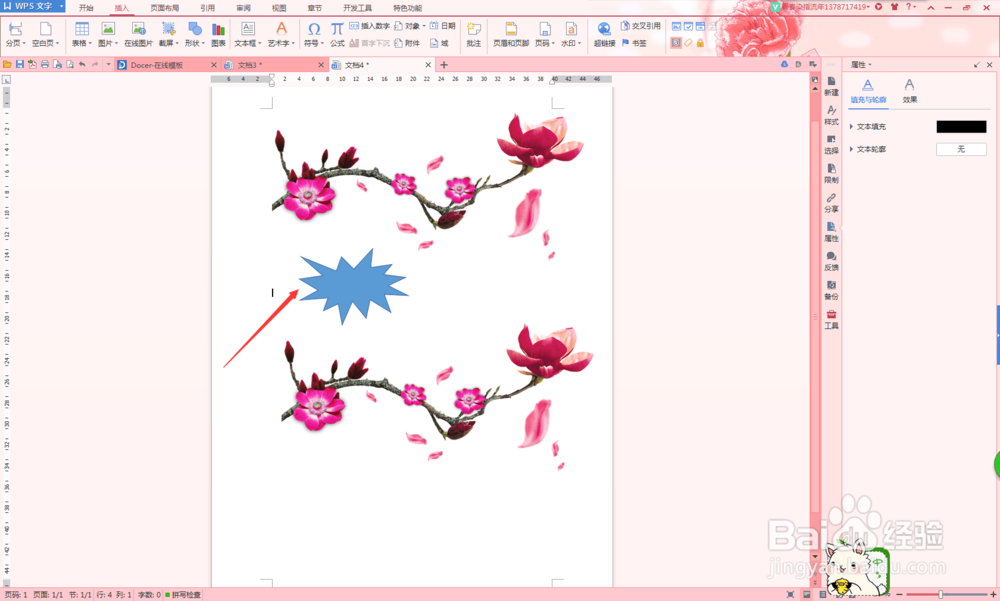Click the black 文本填充 color swatch
Image resolution: width=1000 pixels, height=601 pixels.
(x=961, y=126)
